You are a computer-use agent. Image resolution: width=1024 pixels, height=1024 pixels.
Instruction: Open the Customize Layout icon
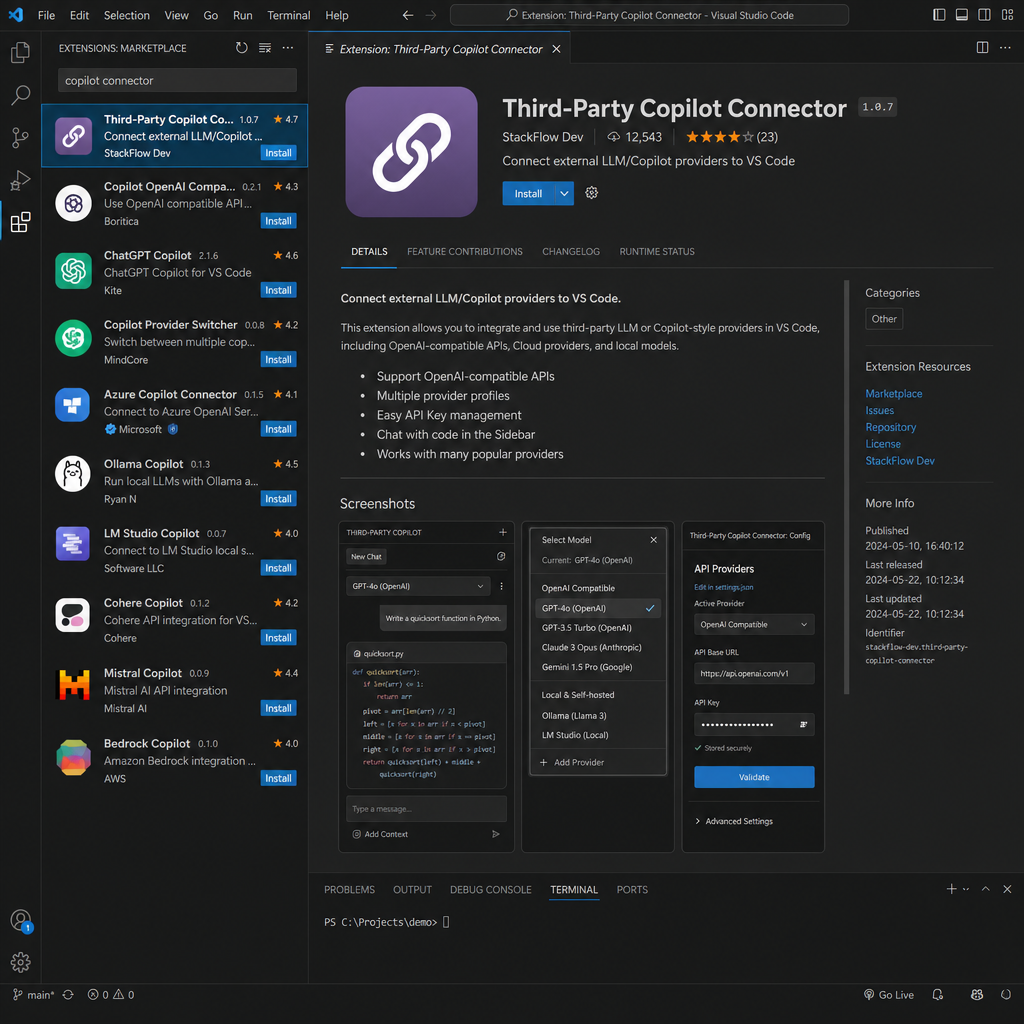coord(1007,14)
